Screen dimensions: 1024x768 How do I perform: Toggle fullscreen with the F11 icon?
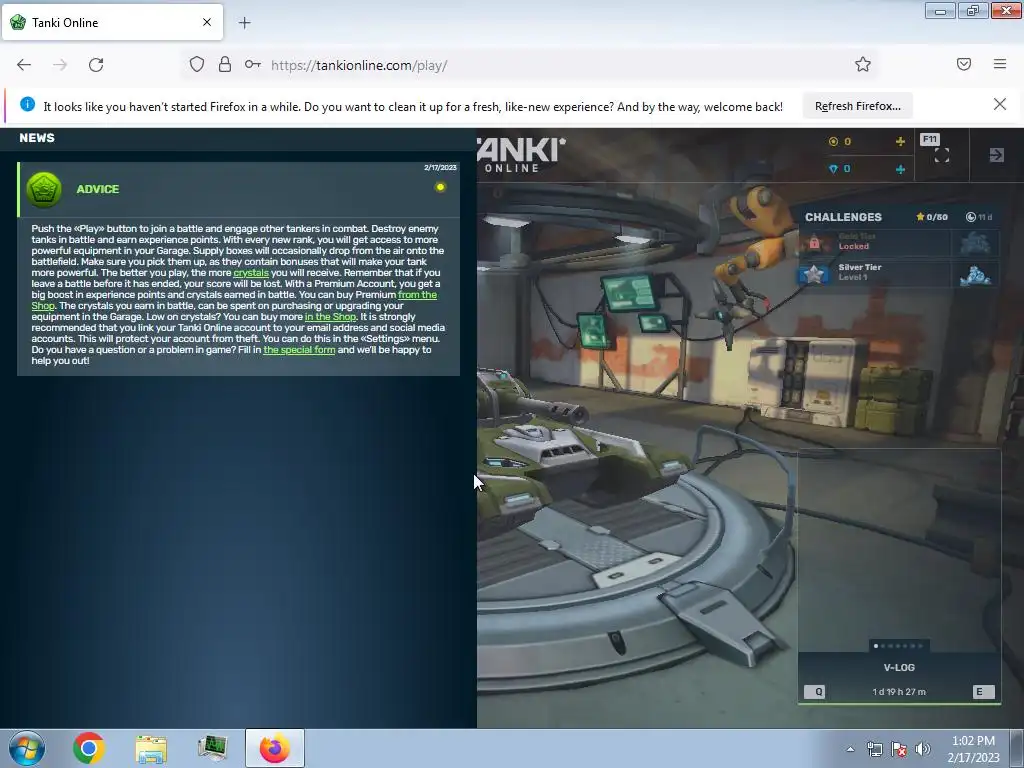tap(942, 155)
